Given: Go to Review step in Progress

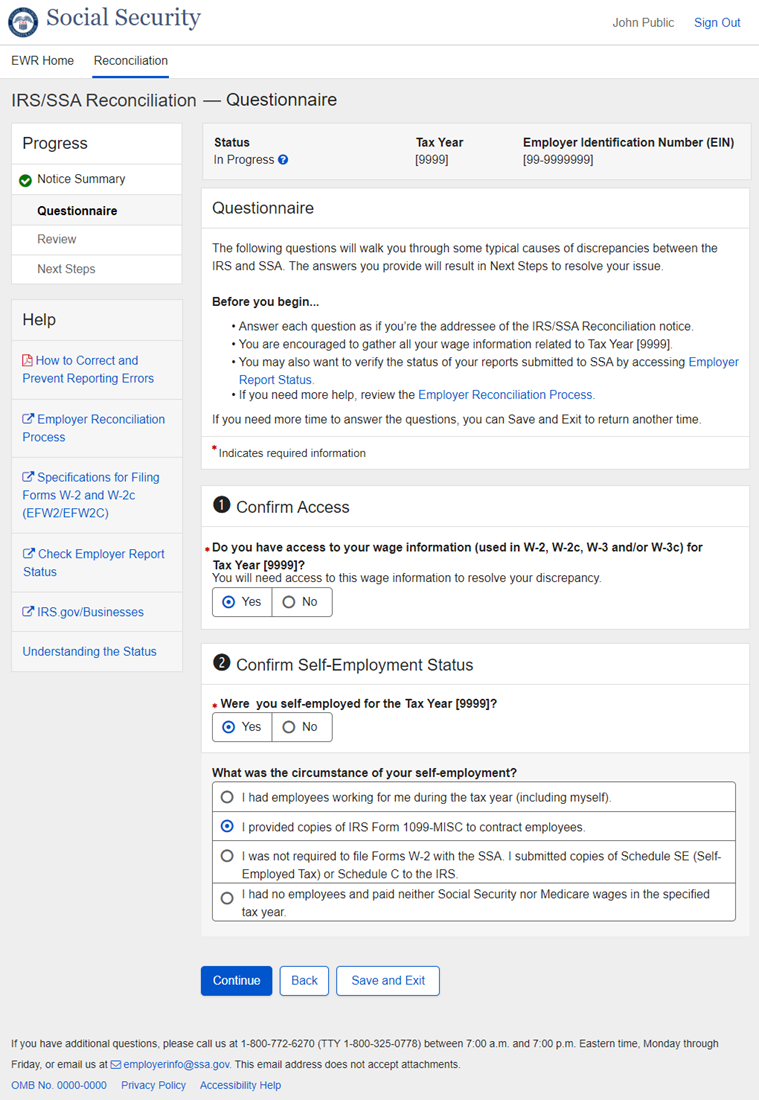Looking at the screenshot, I should pyautogui.click(x=57, y=239).
